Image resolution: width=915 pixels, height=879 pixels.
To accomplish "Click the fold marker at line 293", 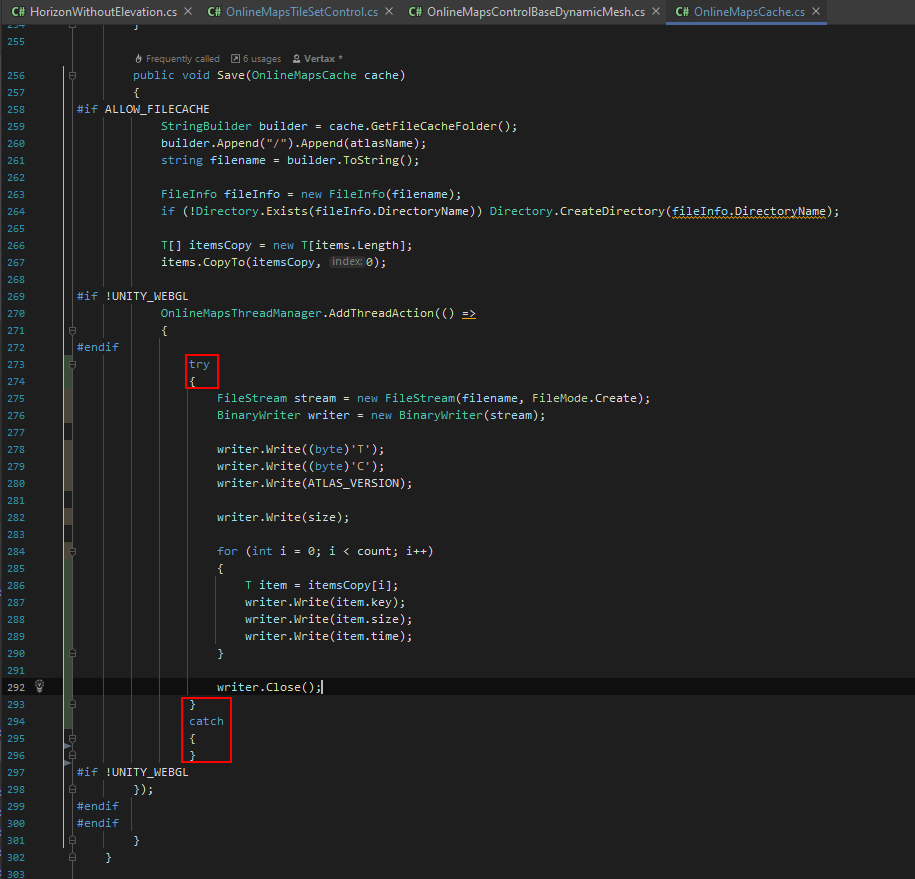I will 72,704.
